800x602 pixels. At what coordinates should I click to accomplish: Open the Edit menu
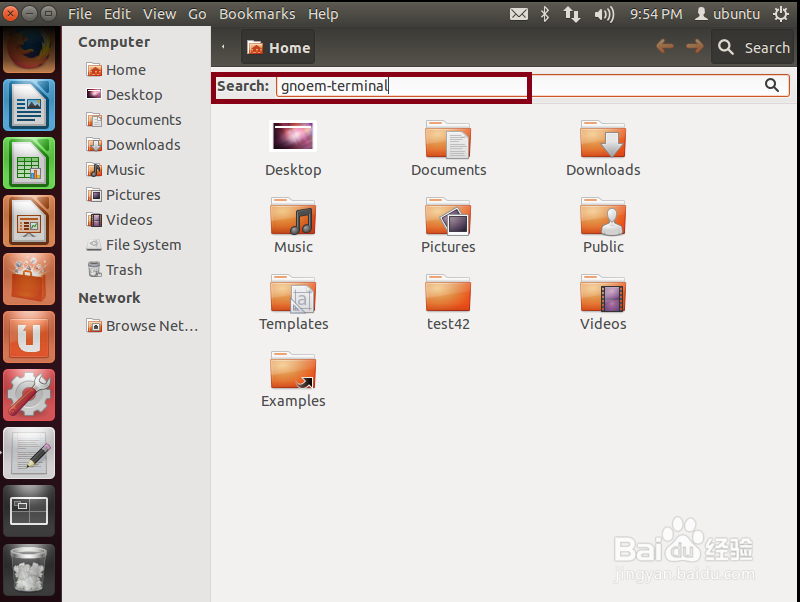click(117, 14)
